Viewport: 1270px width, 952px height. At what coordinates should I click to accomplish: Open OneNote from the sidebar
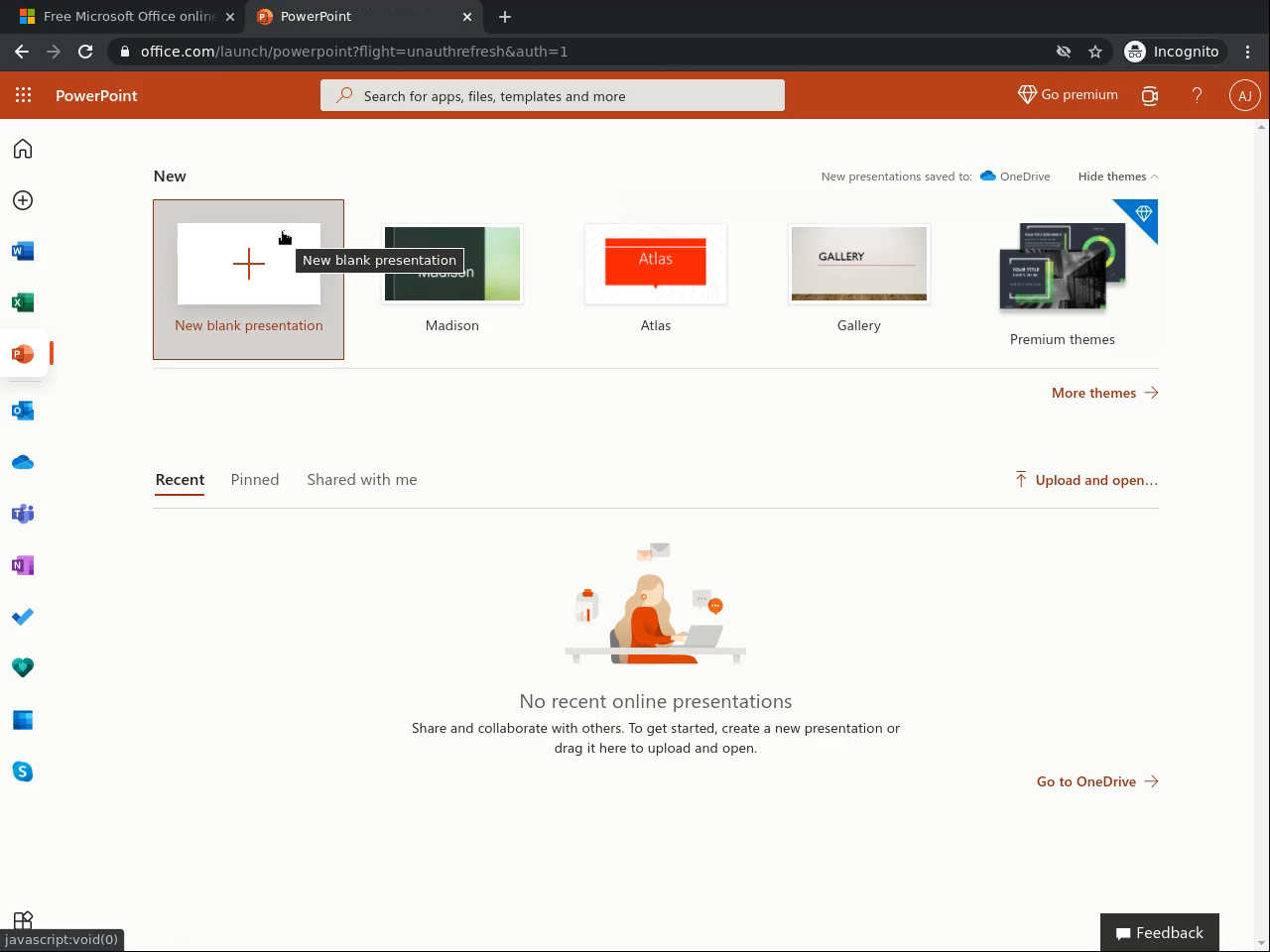coord(23,565)
